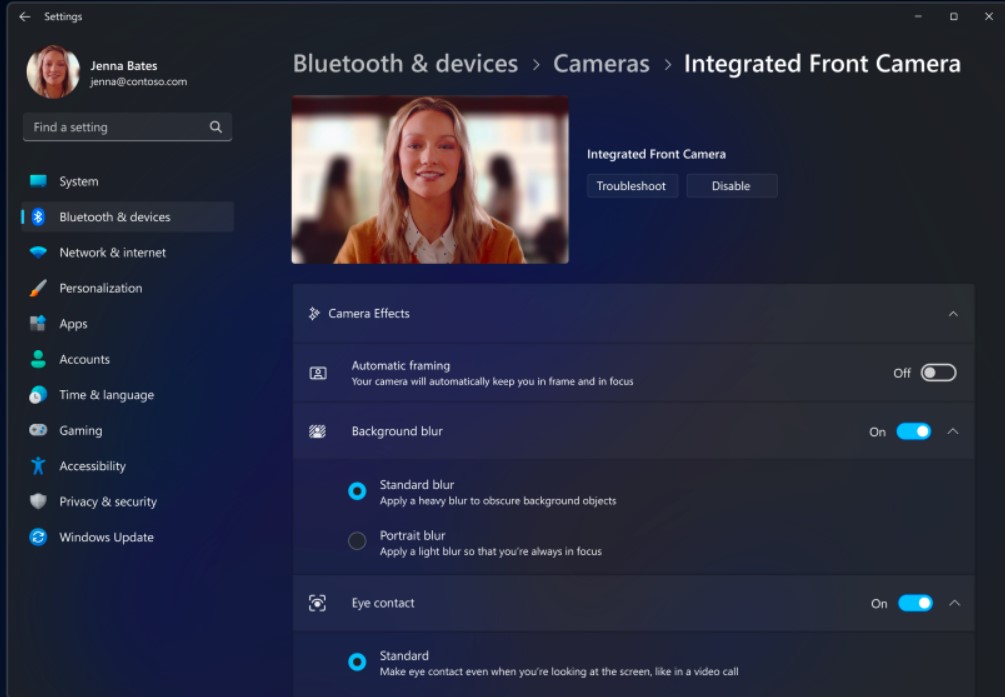
Task: Click the Integrated Front Camera page heading
Action: point(822,63)
